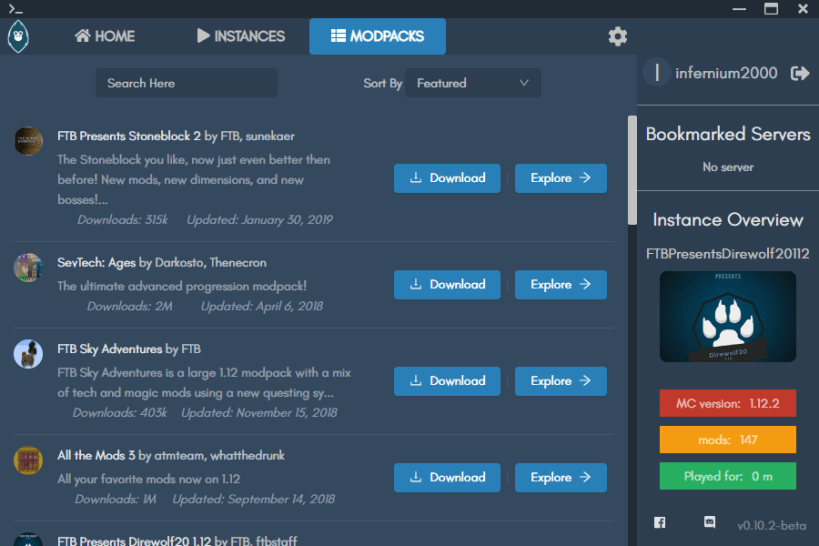Explore FTB Presents Stoneblock 2
The image size is (819, 546).
point(560,178)
